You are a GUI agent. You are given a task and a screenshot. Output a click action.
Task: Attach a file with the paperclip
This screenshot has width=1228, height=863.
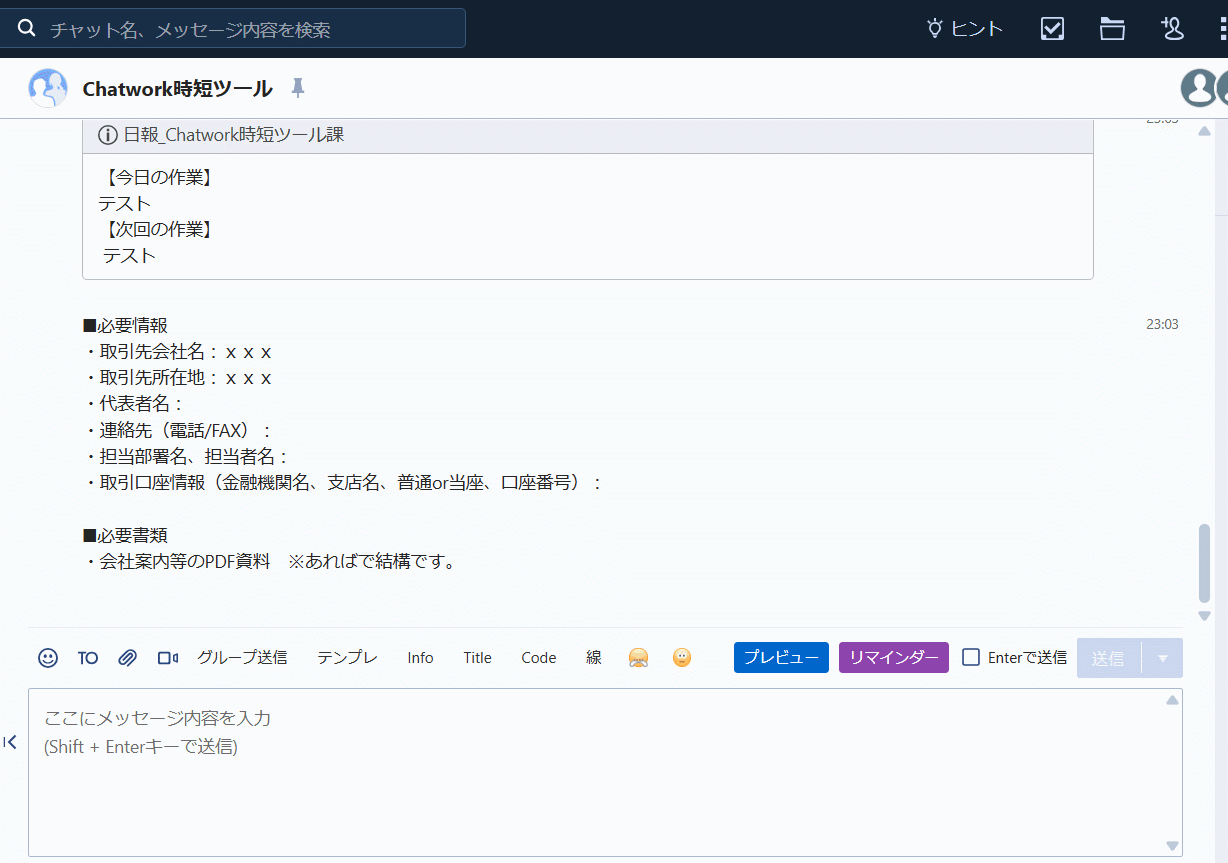(x=127, y=658)
